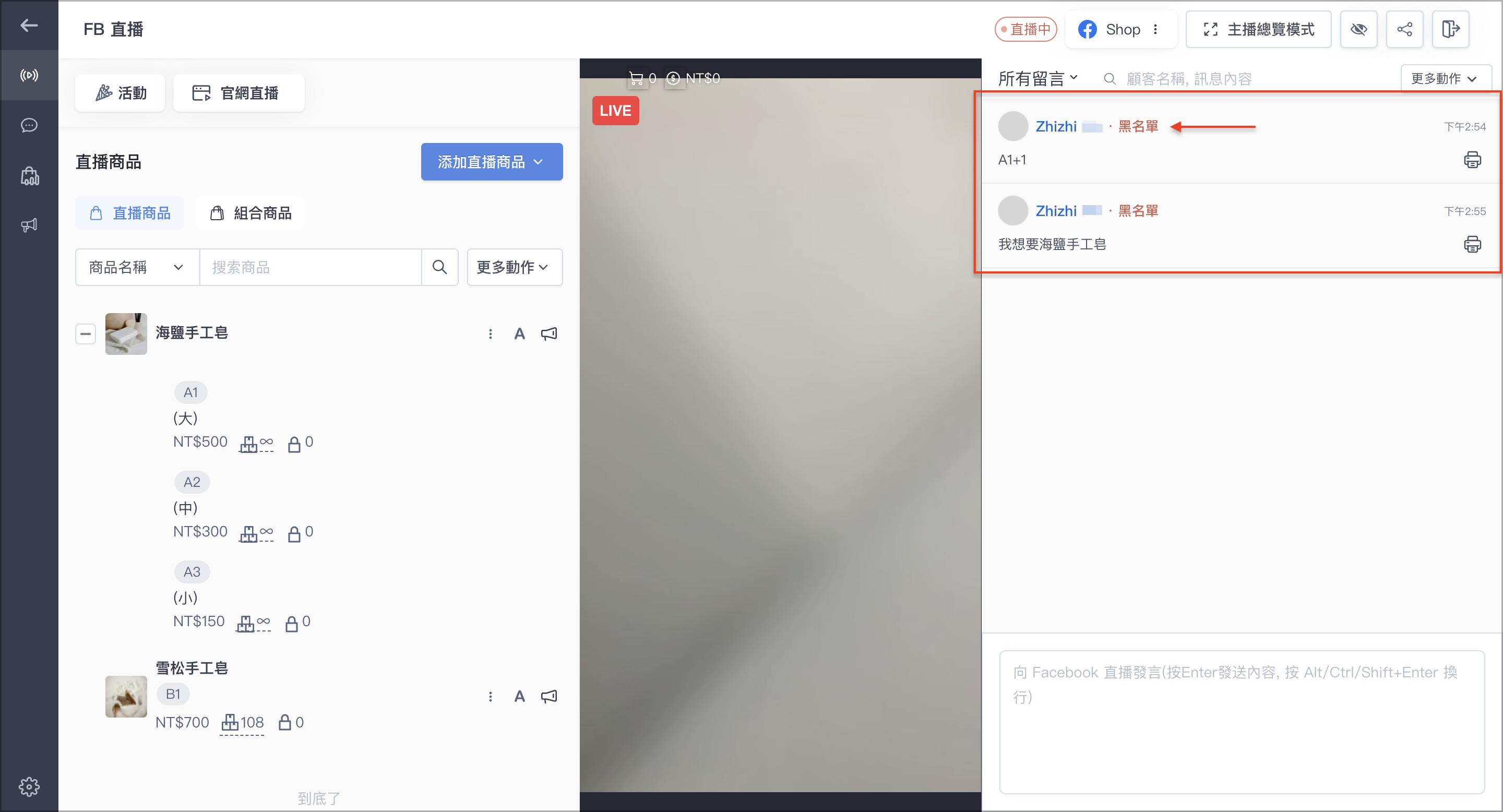Click the Facebook logo icon
This screenshot has width=1503, height=812.
point(1087,29)
